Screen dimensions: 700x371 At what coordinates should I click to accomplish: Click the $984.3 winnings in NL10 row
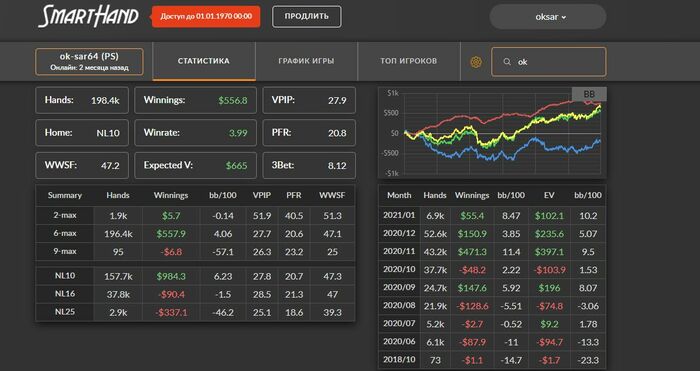point(171,276)
